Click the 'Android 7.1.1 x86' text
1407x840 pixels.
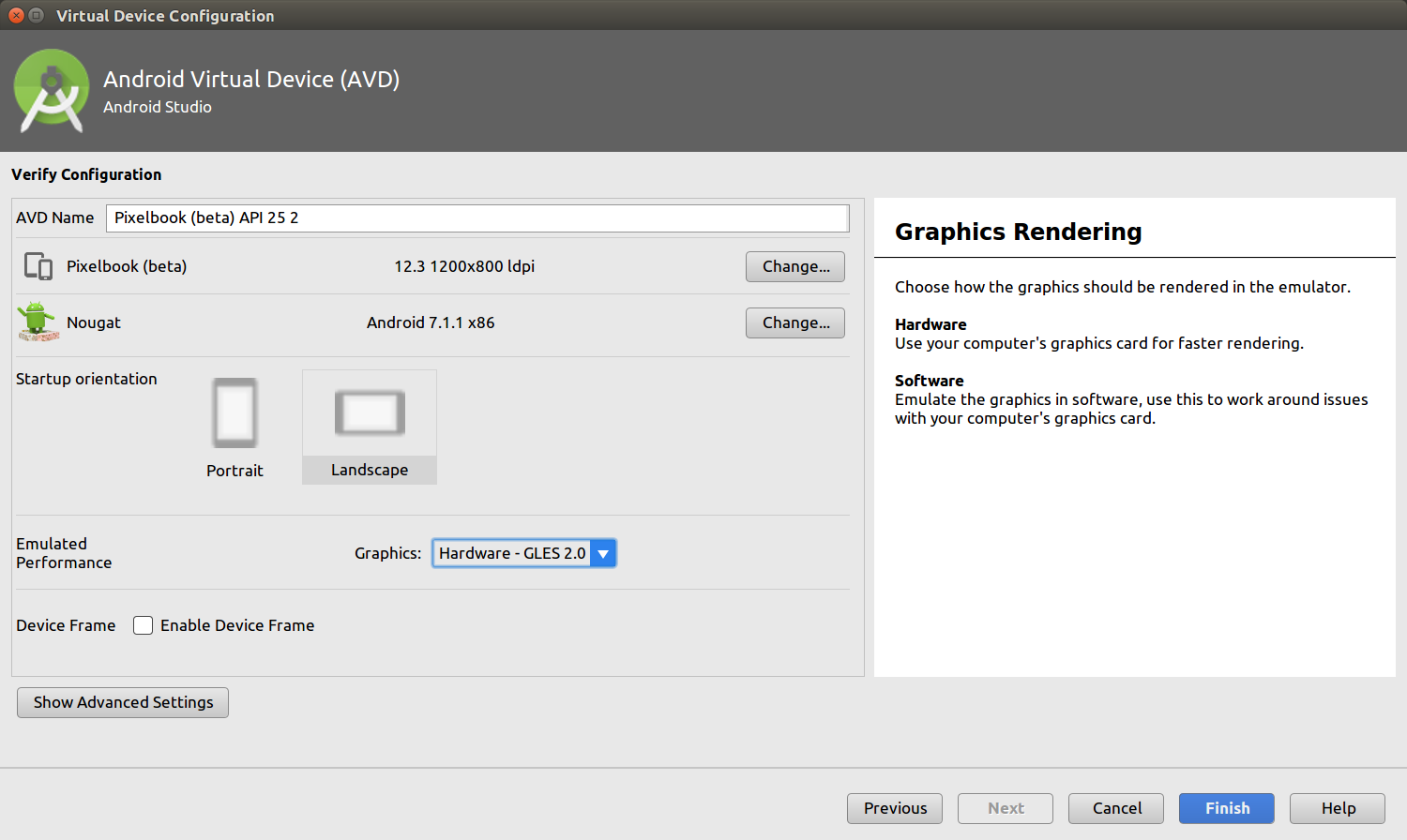[x=431, y=322]
